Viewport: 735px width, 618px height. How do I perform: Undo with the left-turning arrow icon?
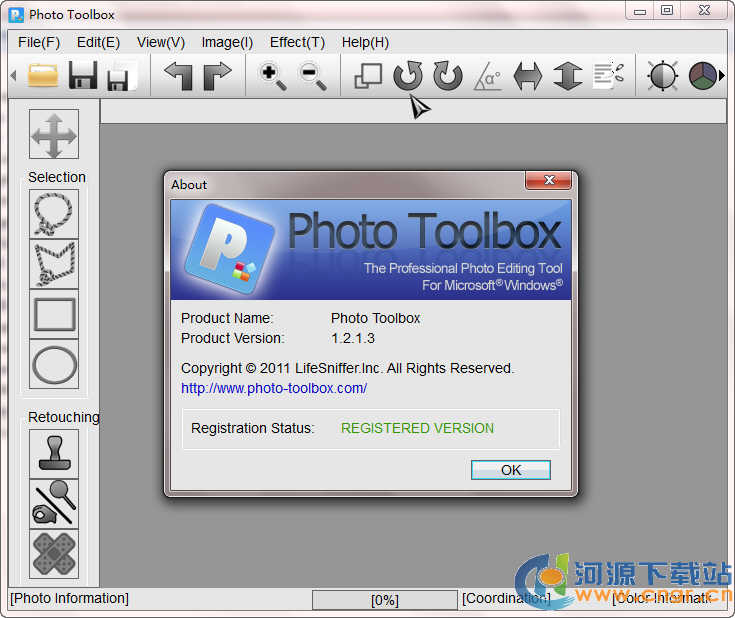(x=179, y=75)
